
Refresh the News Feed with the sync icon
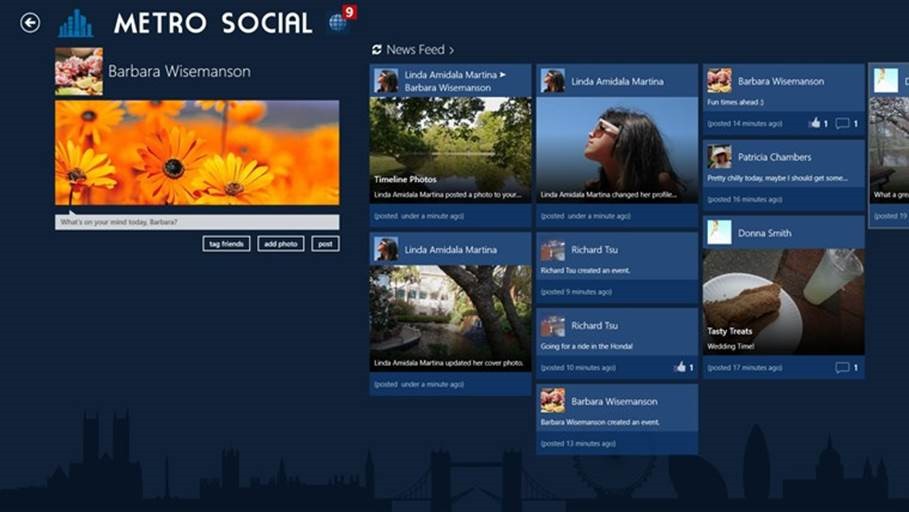point(376,50)
